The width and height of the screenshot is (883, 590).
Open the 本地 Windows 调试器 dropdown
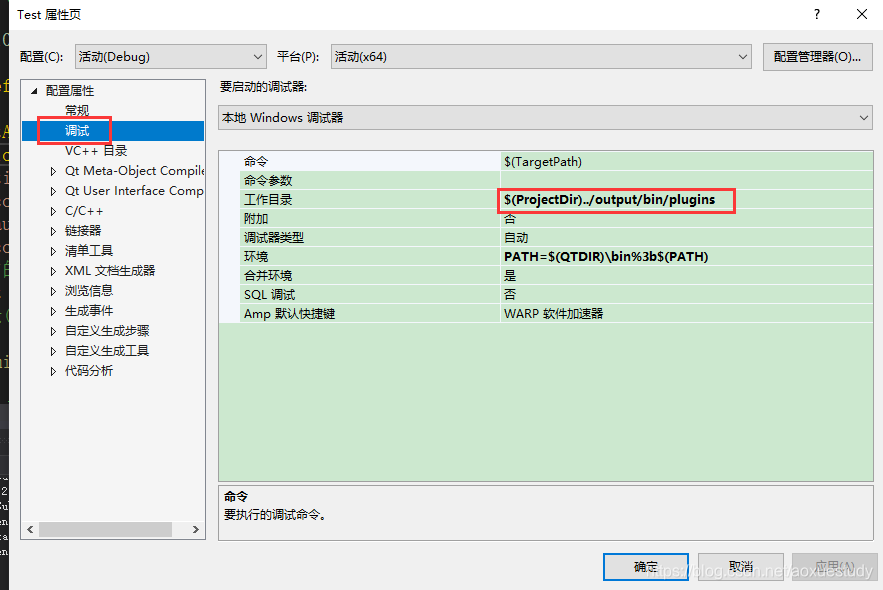click(x=864, y=117)
